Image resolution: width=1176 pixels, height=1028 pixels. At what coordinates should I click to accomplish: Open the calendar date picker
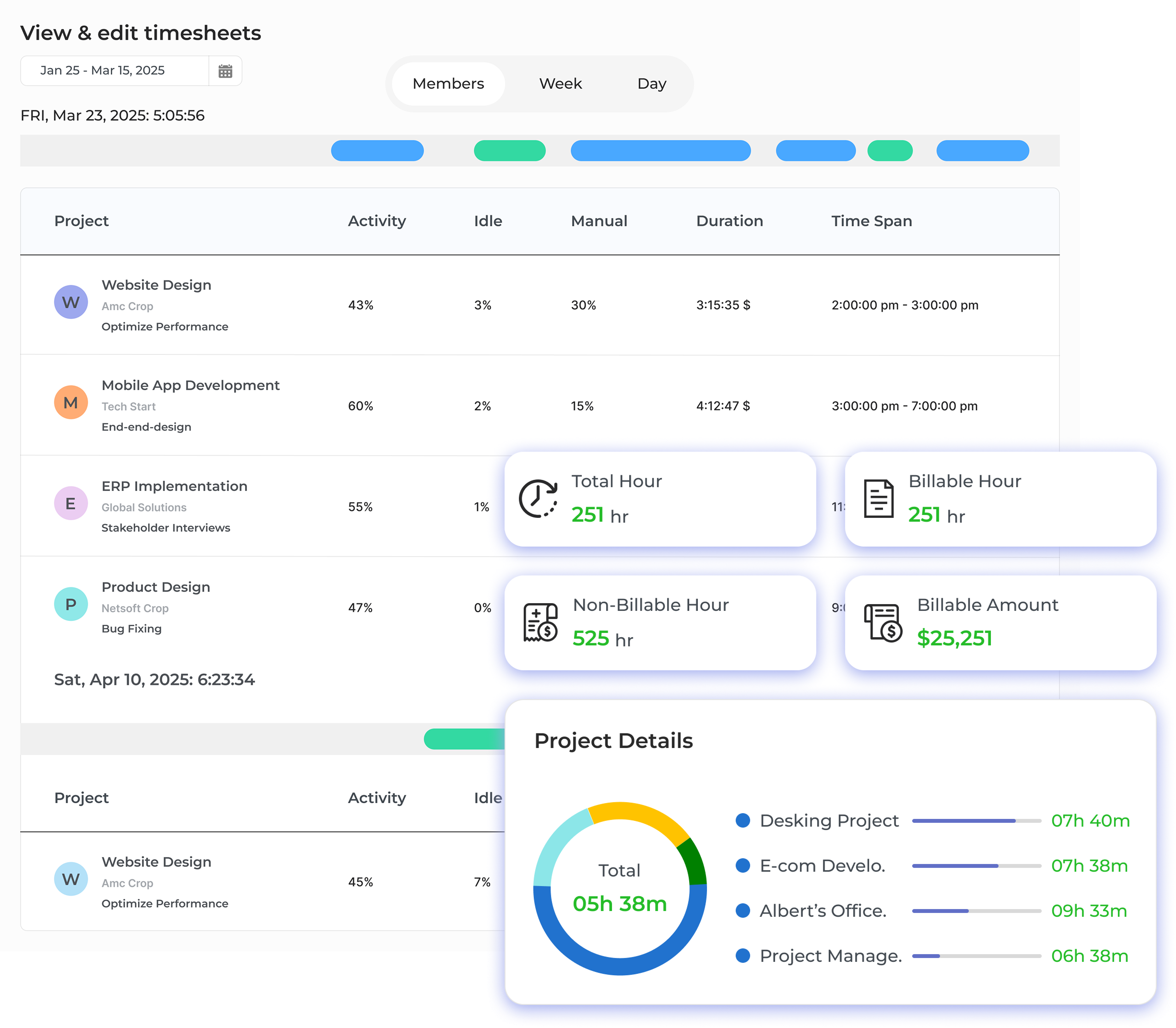point(225,70)
